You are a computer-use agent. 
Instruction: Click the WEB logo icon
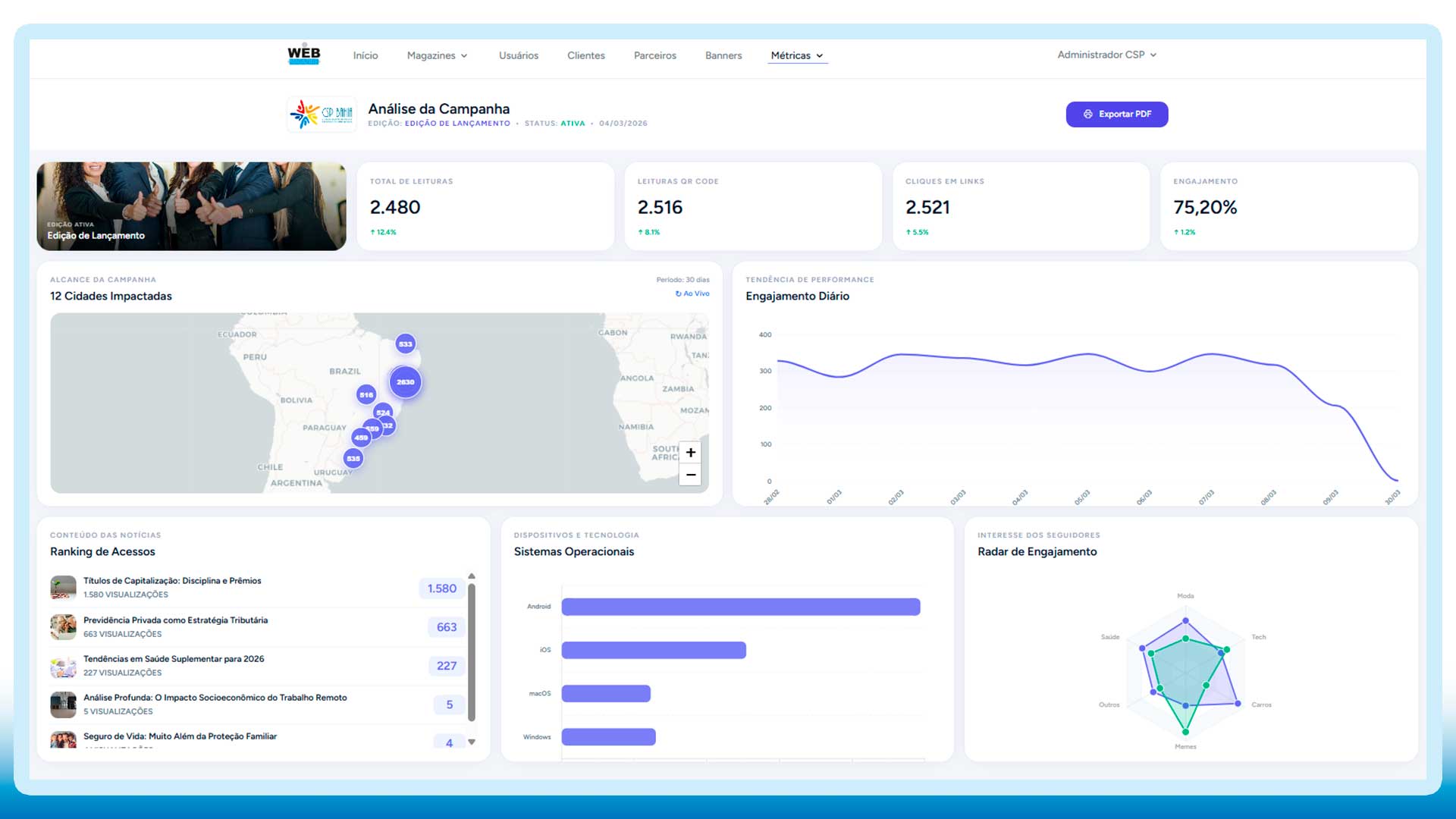click(x=303, y=55)
